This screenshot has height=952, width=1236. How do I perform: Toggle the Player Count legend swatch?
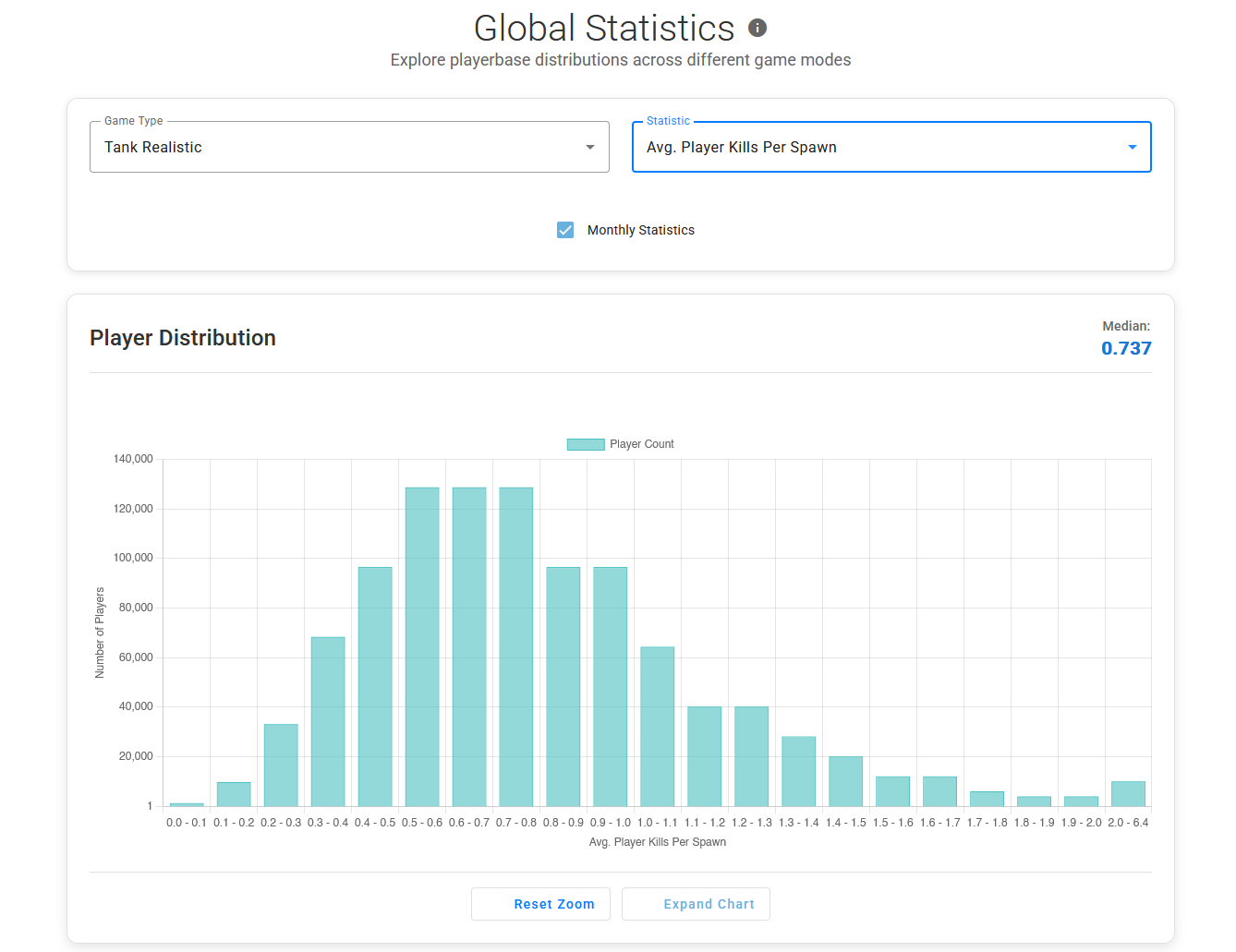pos(586,444)
